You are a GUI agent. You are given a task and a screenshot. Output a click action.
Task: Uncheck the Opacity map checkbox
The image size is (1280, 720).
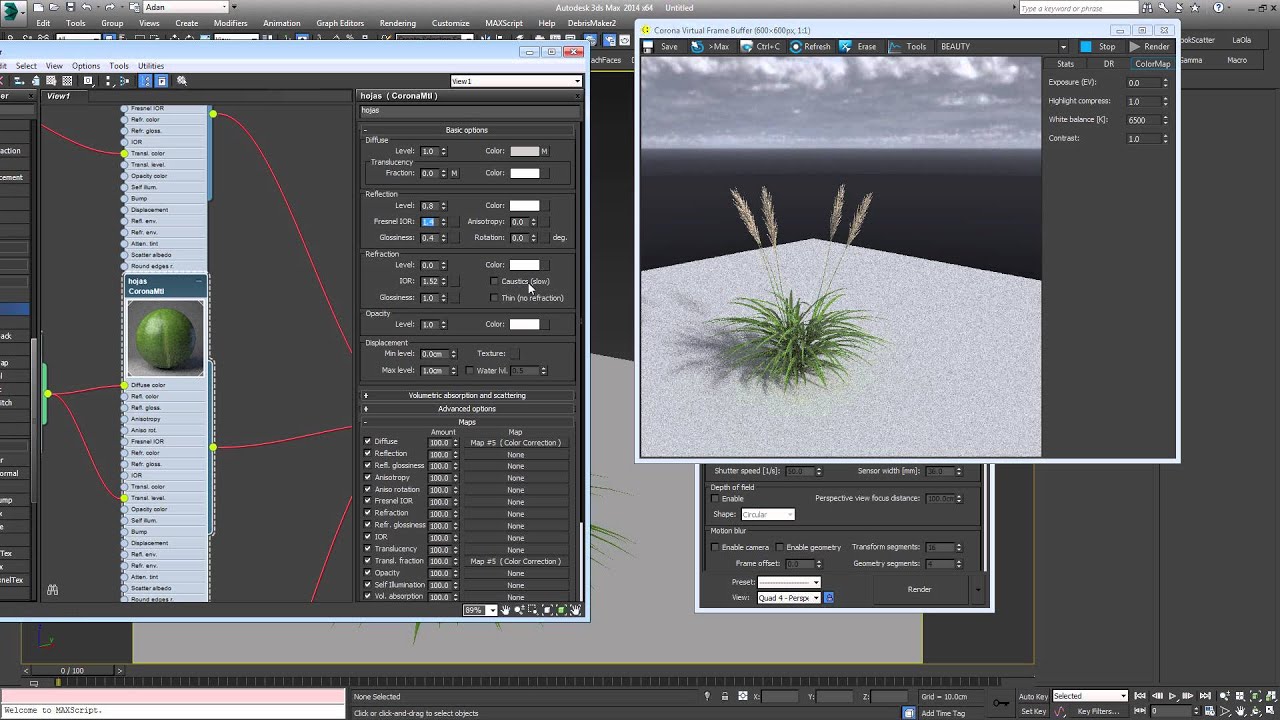[367, 573]
